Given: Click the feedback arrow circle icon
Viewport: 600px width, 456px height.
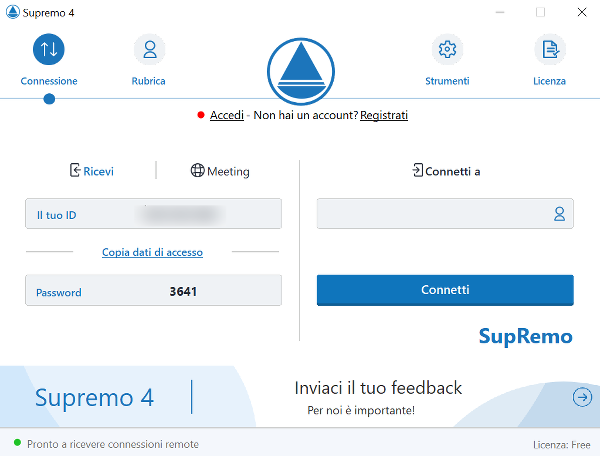Looking at the screenshot, I should pyautogui.click(x=582, y=397).
